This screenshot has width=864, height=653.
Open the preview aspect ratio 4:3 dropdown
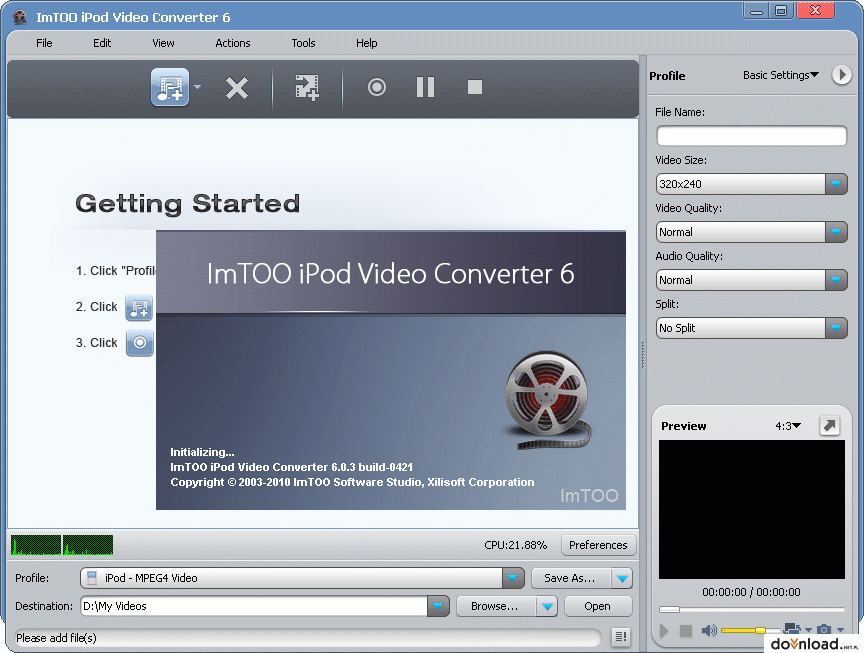788,426
